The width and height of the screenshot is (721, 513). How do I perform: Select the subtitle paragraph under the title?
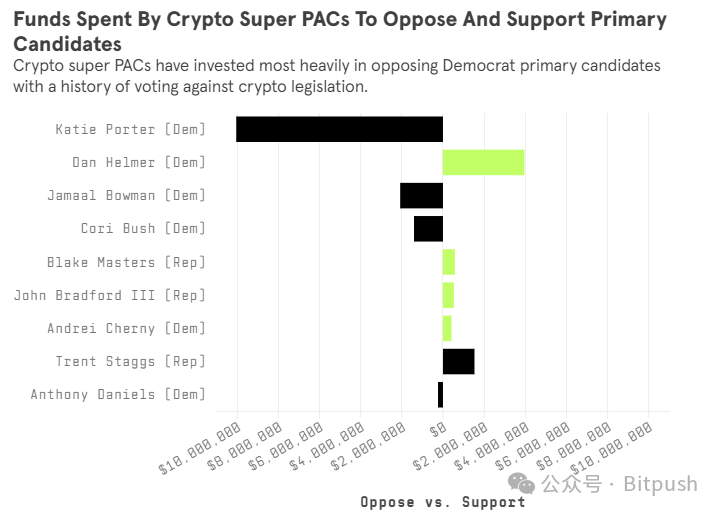point(337,76)
